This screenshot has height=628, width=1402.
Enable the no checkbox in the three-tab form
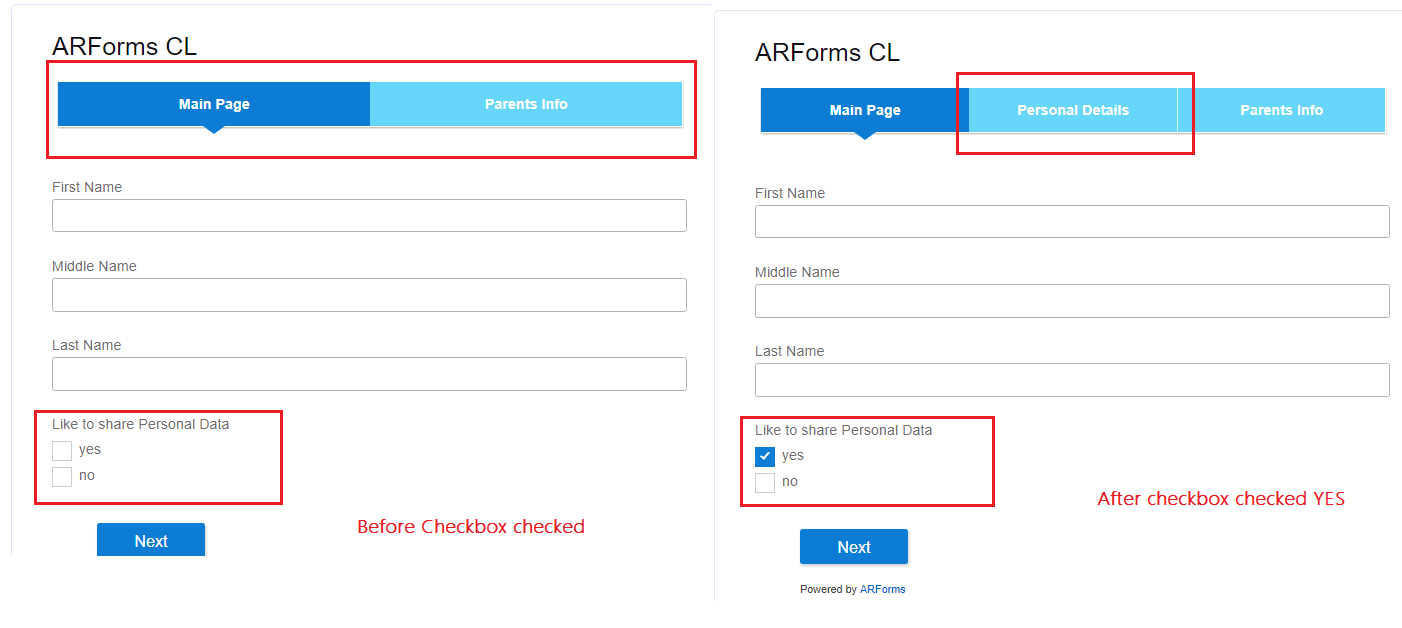pyautogui.click(x=765, y=482)
